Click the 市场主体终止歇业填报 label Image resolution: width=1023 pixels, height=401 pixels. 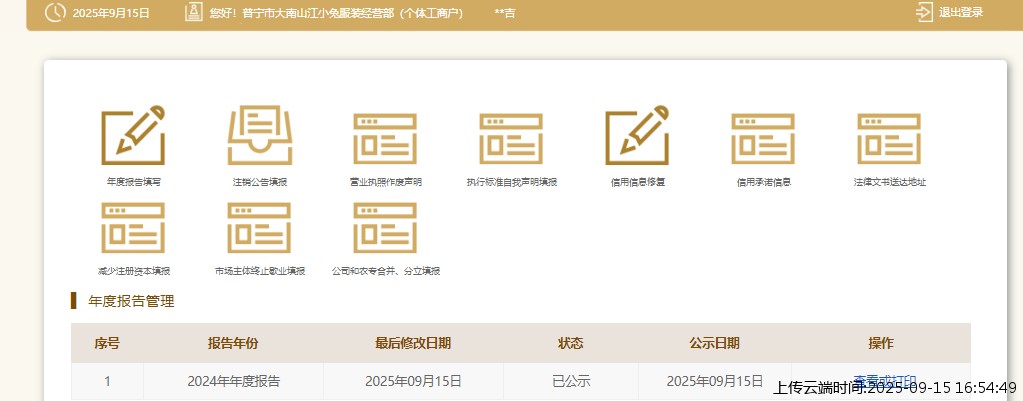260,271
